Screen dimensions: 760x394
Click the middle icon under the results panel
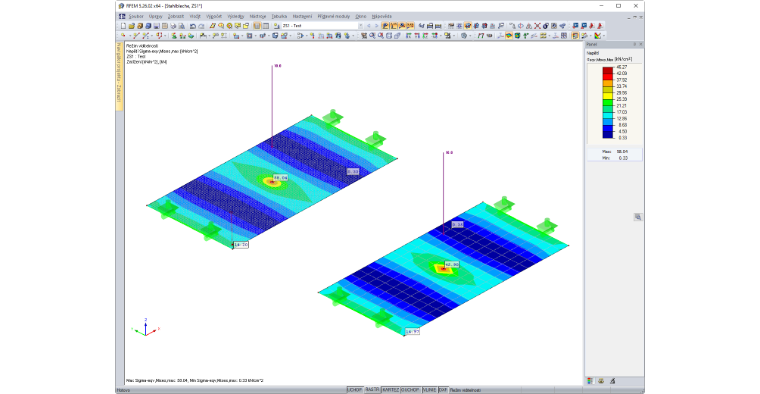601,381
